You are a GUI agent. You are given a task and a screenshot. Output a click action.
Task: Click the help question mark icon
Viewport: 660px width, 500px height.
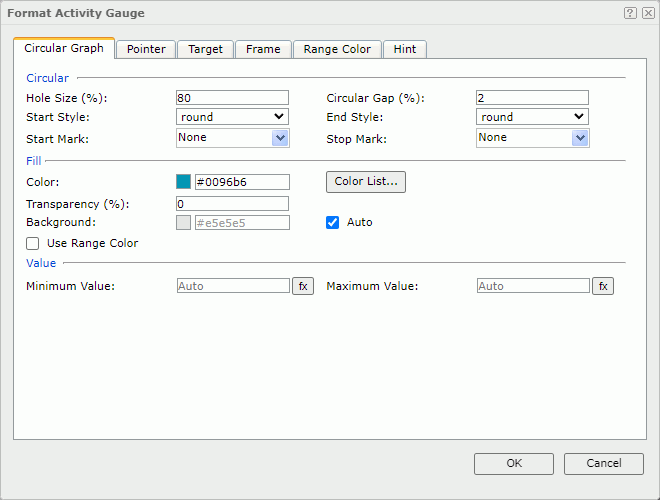tap(630, 13)
